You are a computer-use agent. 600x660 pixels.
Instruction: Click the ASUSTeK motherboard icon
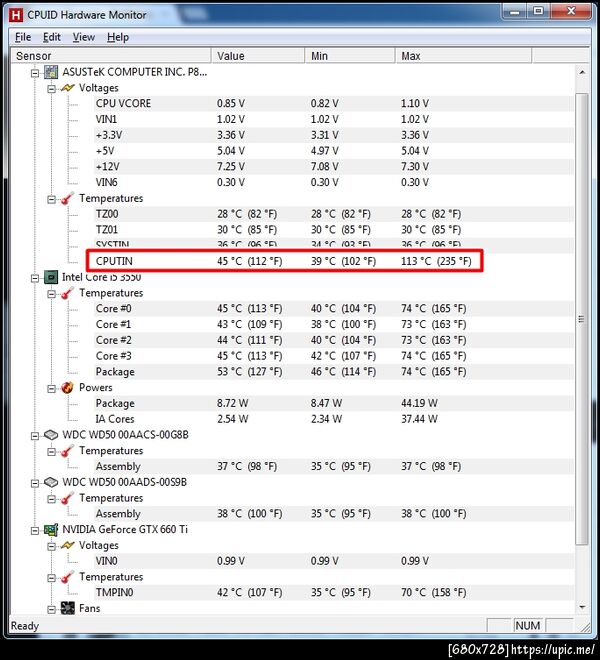[x=51, y=72]
